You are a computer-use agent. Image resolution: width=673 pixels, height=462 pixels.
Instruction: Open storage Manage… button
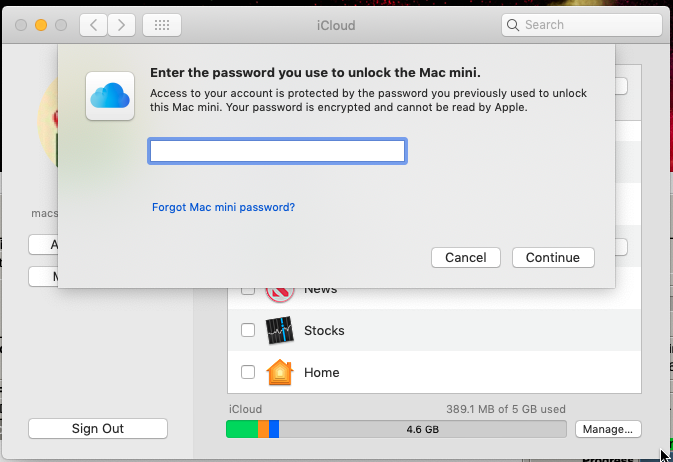(x=608, y=429)
